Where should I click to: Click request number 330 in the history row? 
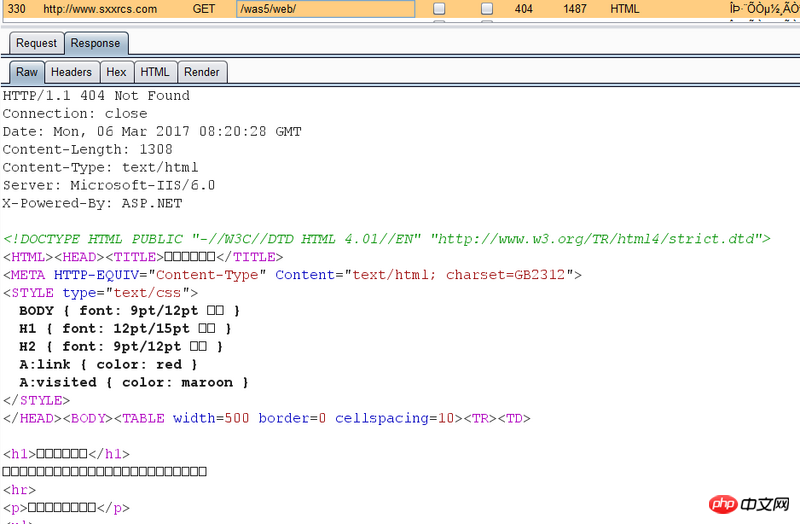click(x=17, y=9)
